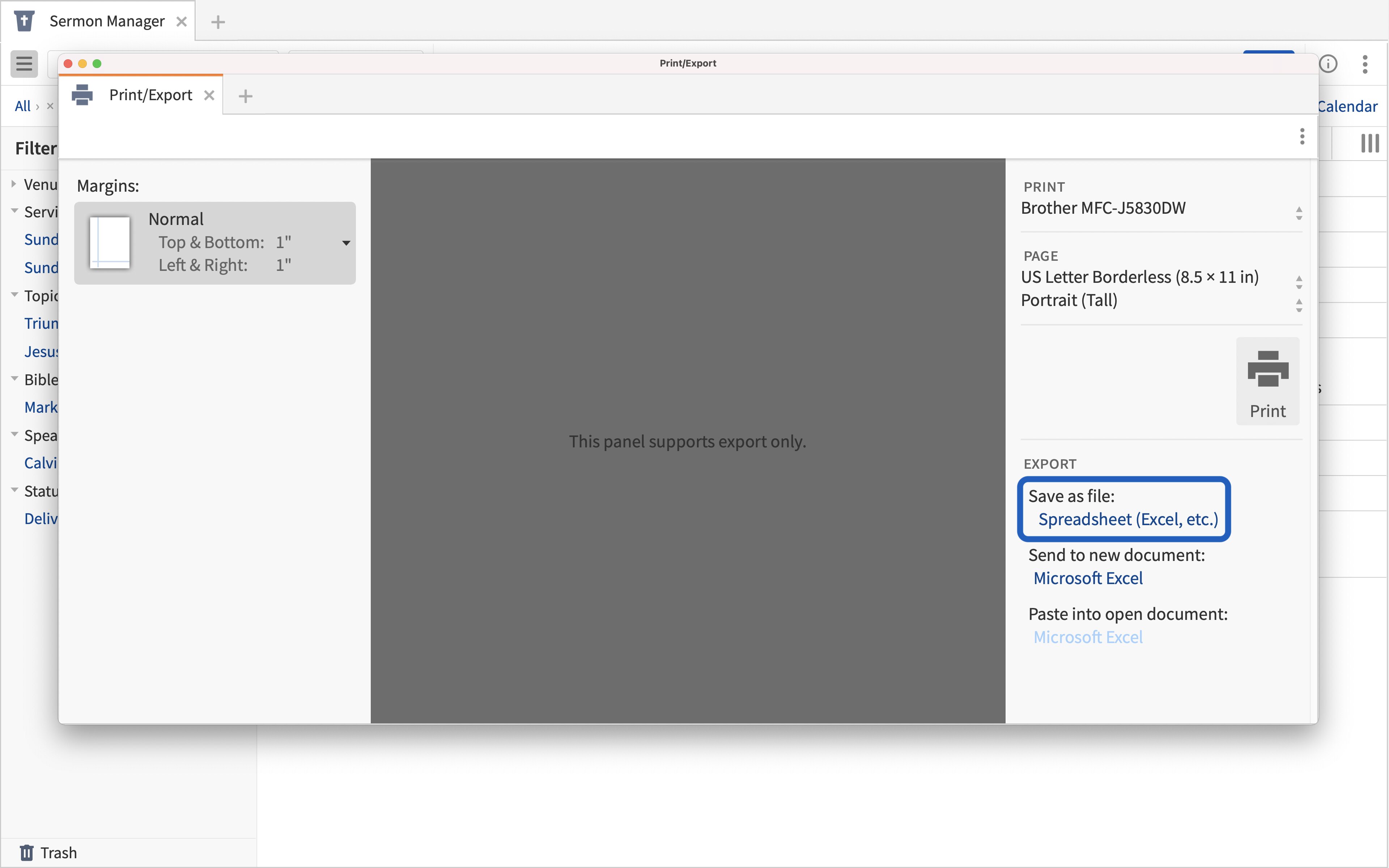Viewport: 1389px width, 868px height.
Task: Open the Margins Normal dropdown
Action: coord(214,243)
